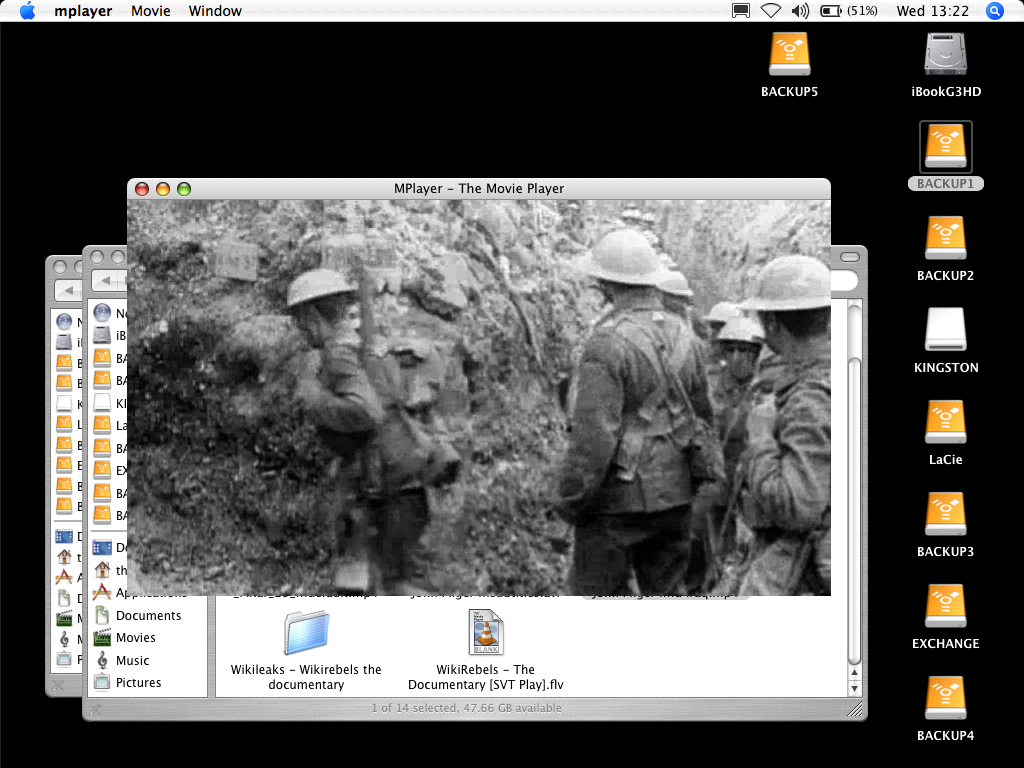
Task: Click the hard disk icon in Finder sidebar
Action: [x=102, y=335]
